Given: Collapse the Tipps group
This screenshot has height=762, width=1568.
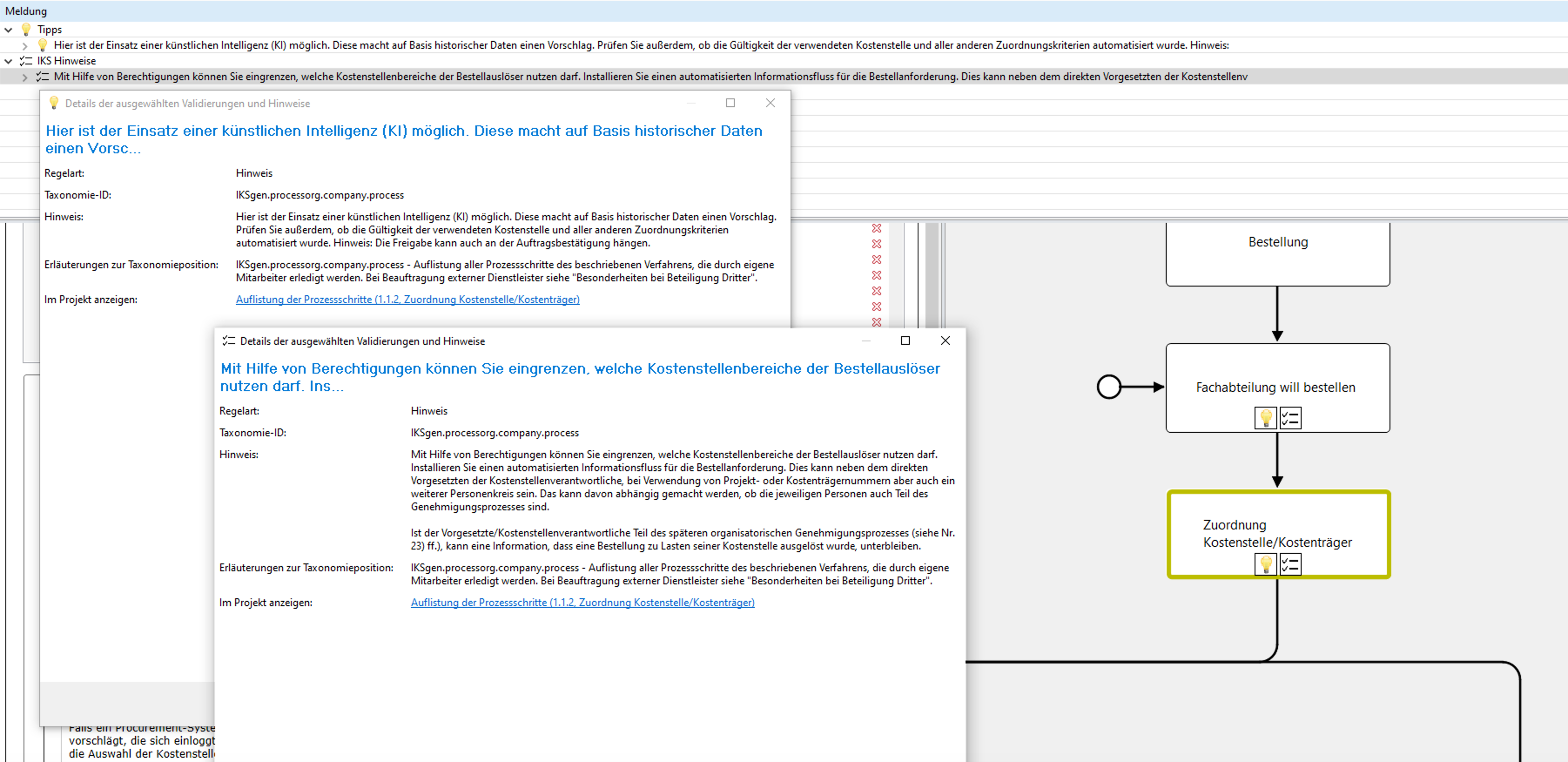Looking at the screenshot, I should pyautogui.click(x=9, y=29).
